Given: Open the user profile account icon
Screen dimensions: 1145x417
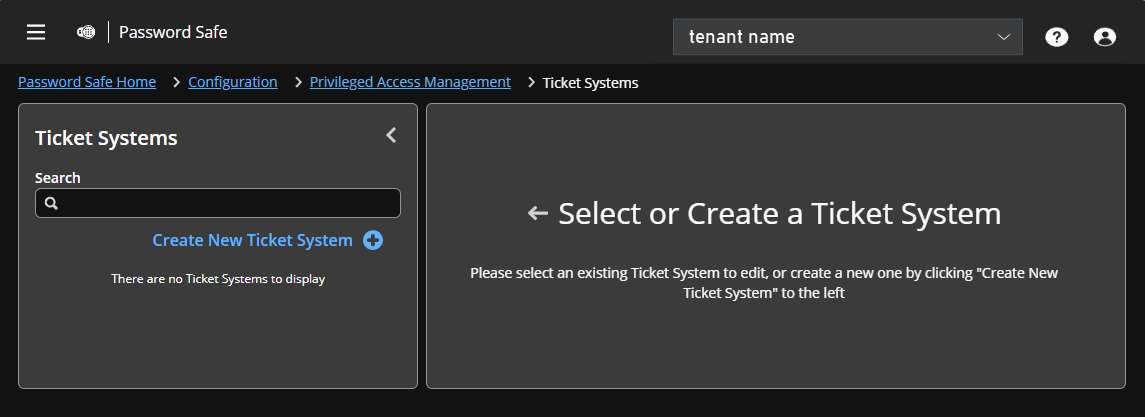Looking at the screenshot, I should click(1104, 37).
